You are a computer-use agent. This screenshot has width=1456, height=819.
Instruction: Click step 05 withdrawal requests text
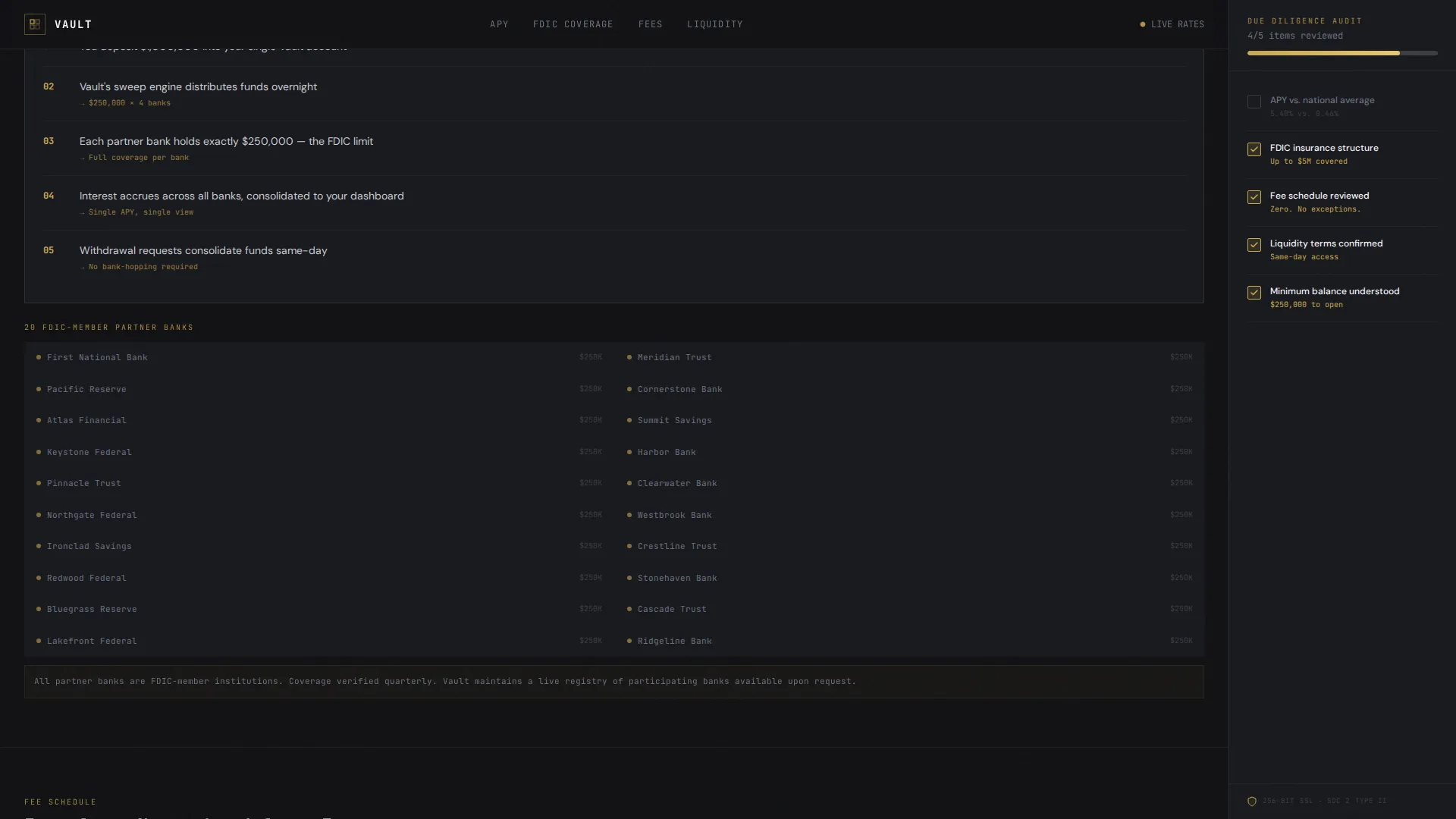tap(203, 250)
